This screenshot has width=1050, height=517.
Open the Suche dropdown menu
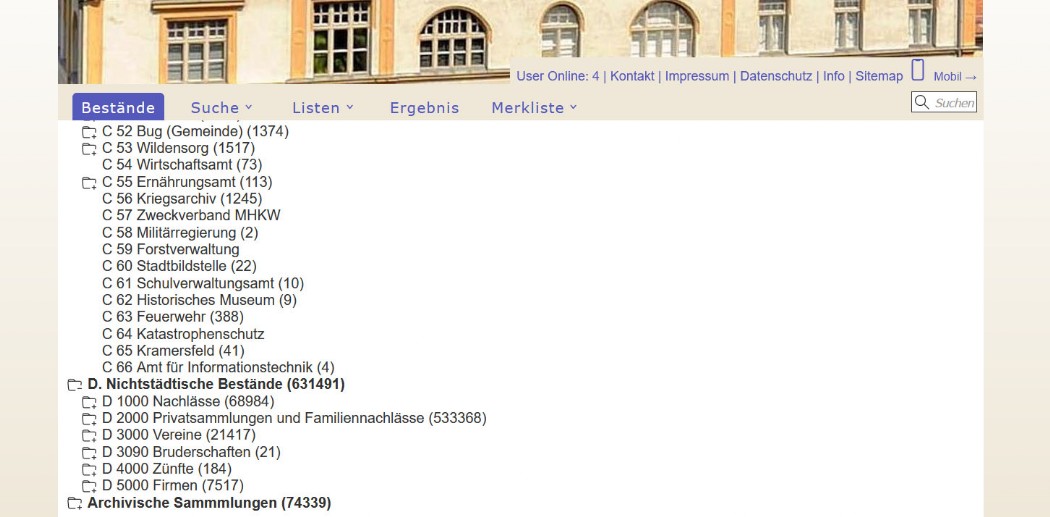pyautogui.click(x=222, y=108)
